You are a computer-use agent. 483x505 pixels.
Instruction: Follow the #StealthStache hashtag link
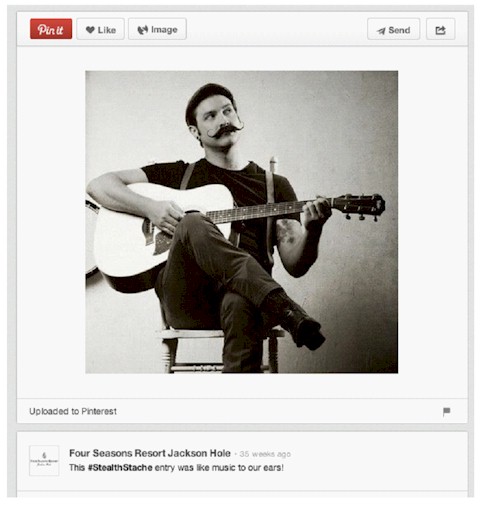click(120, 468)
